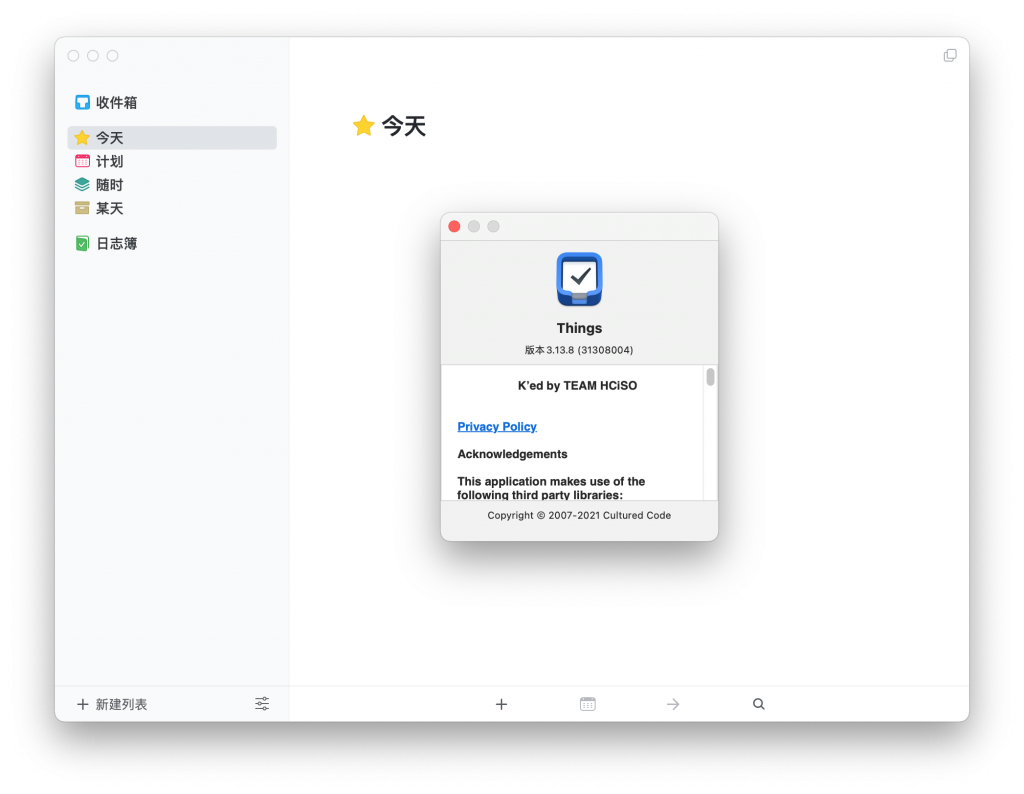Screen dimensions: 1024x794
Task: Click the calendar icon in the bottom toolbar
Action: point(588,704)
